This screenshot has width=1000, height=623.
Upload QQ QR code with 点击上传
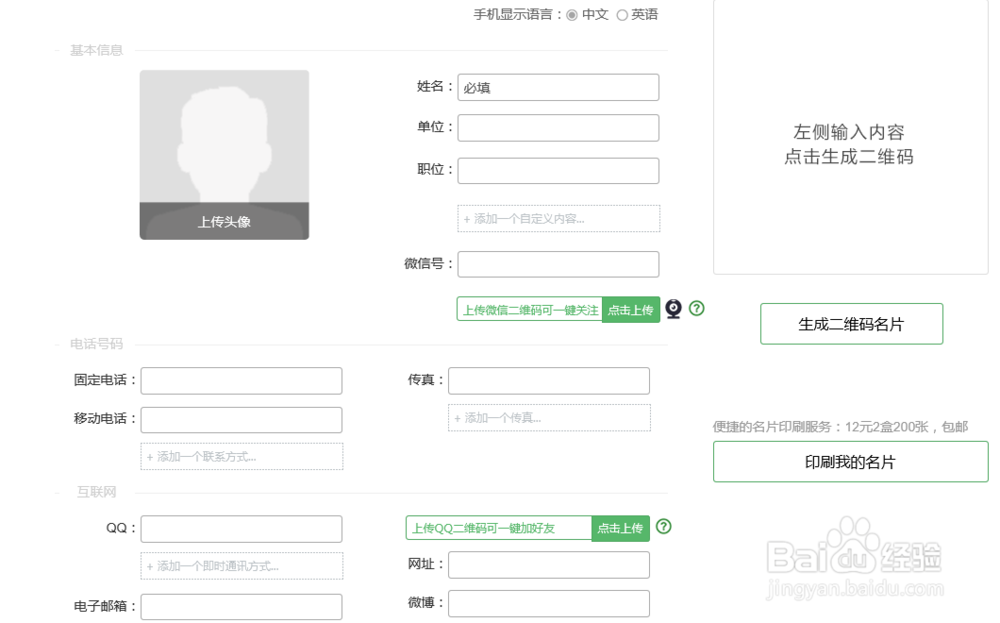click(620, 528)
